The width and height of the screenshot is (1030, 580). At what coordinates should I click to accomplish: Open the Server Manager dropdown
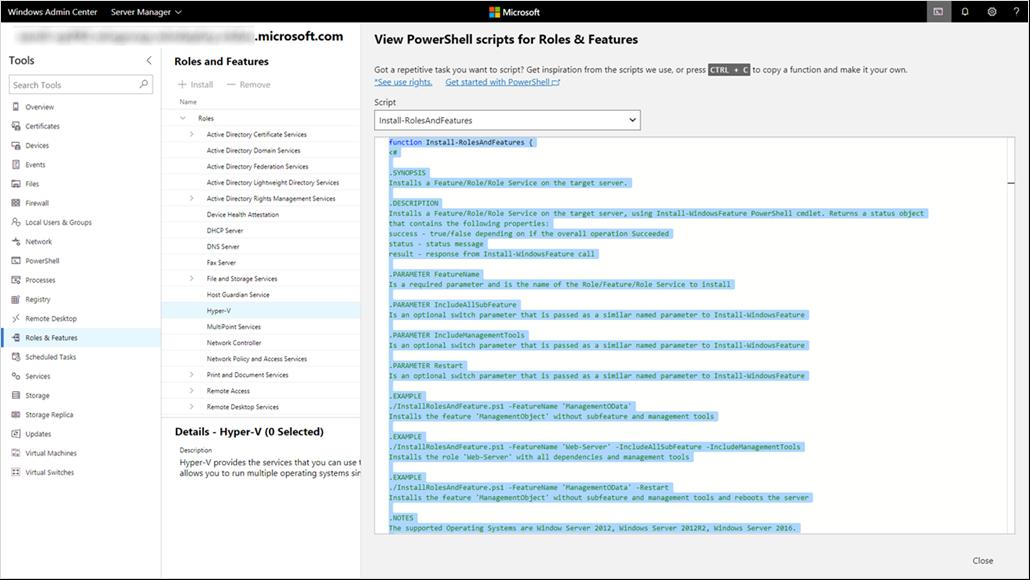[146, 12]
